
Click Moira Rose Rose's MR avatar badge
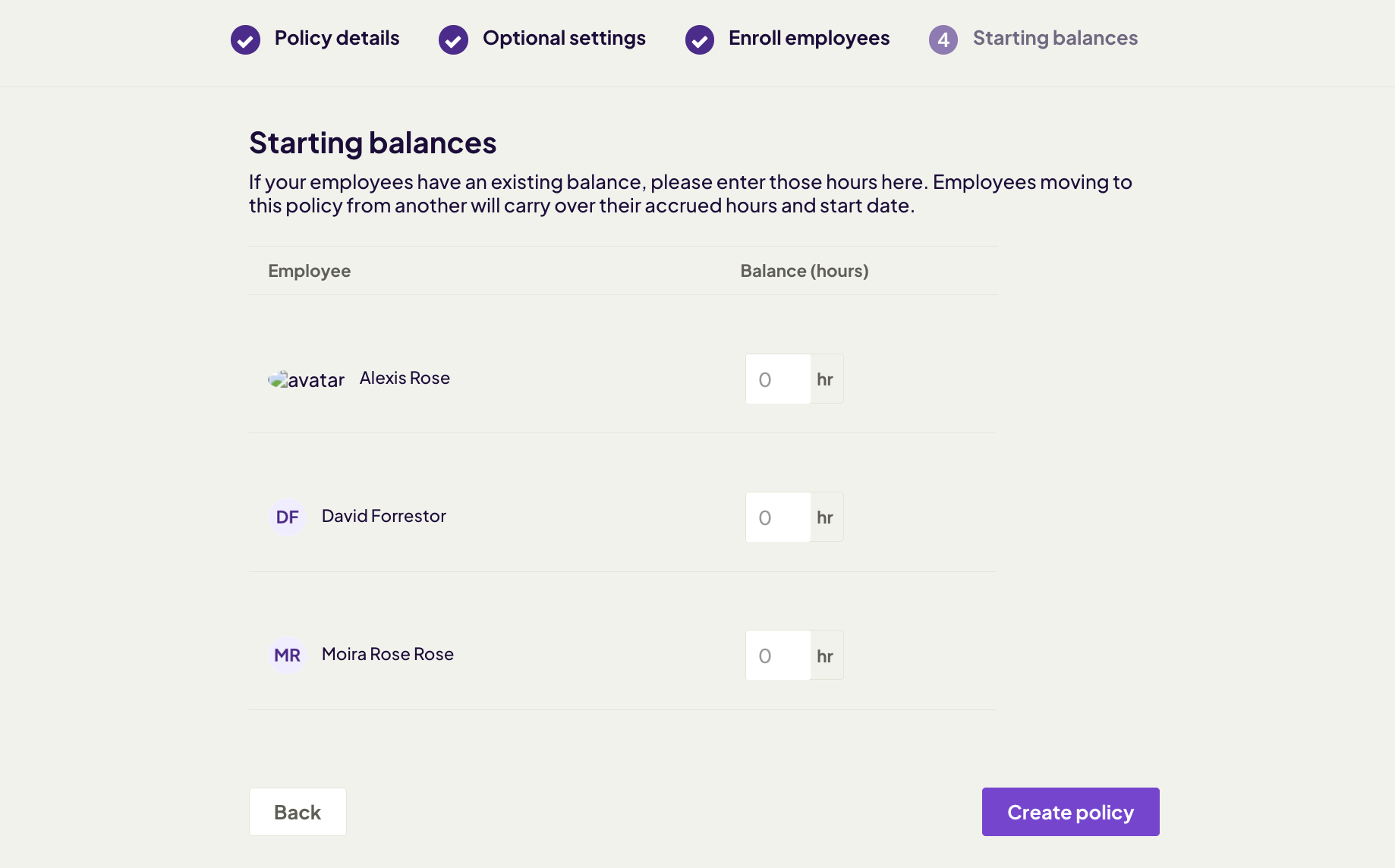tap(287, 655)
